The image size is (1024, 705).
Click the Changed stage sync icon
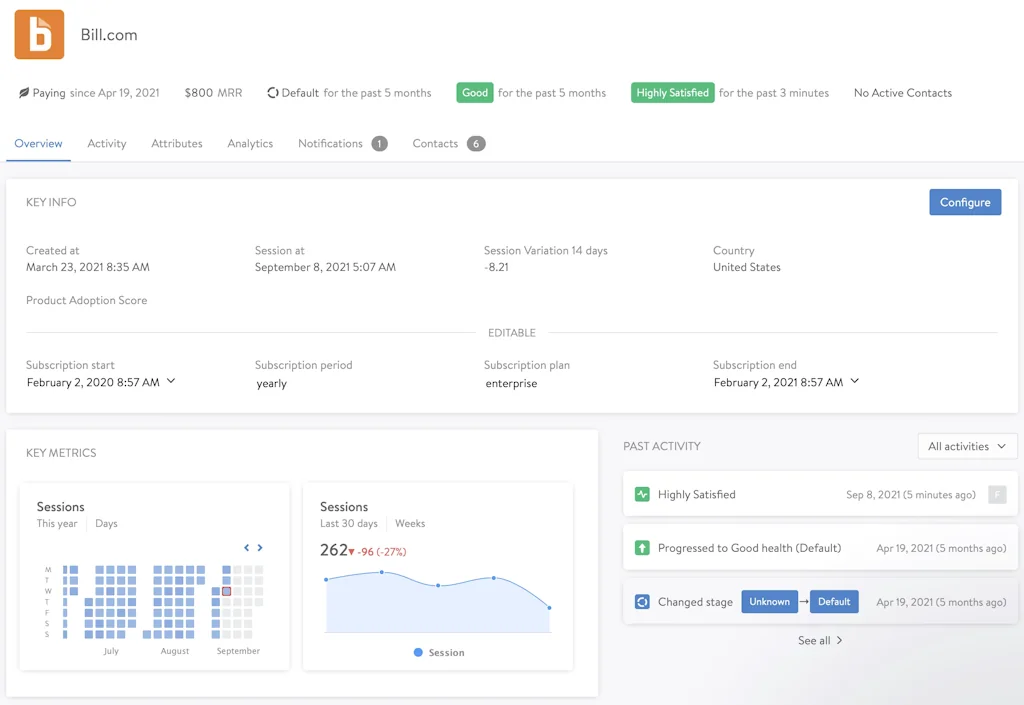(642, 601)
